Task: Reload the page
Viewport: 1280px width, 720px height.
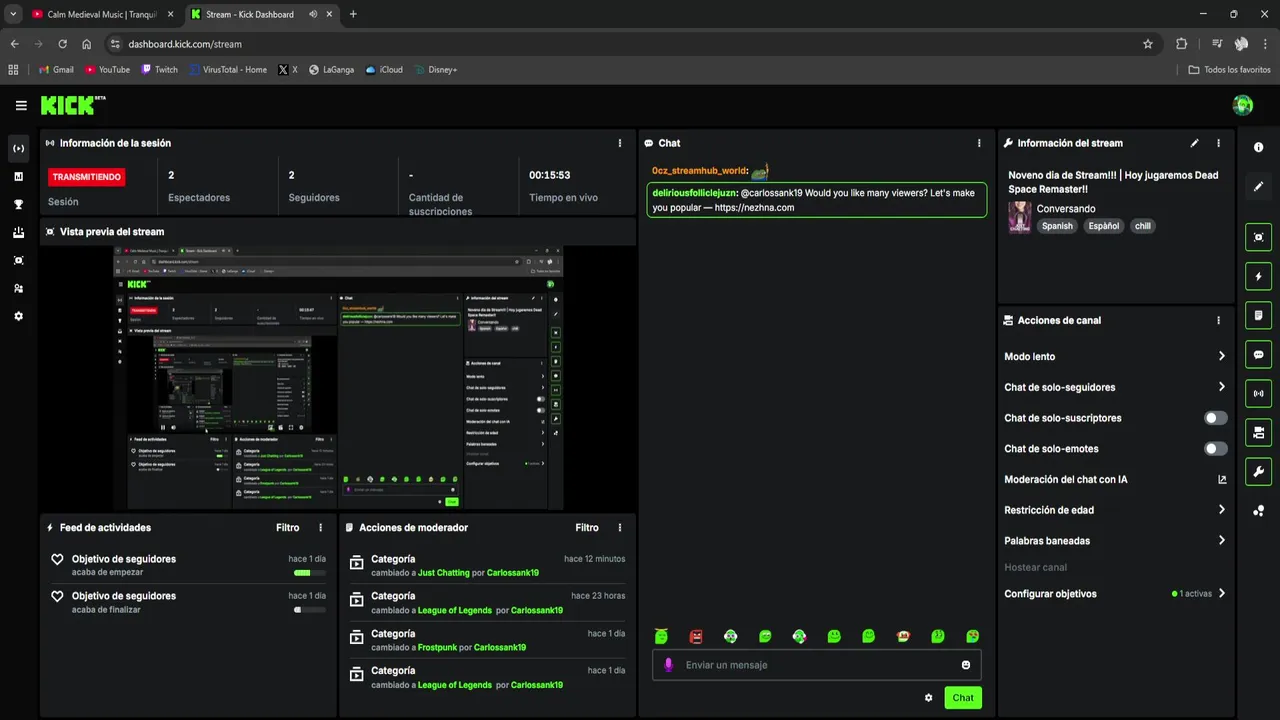Action: click(62, 44)
